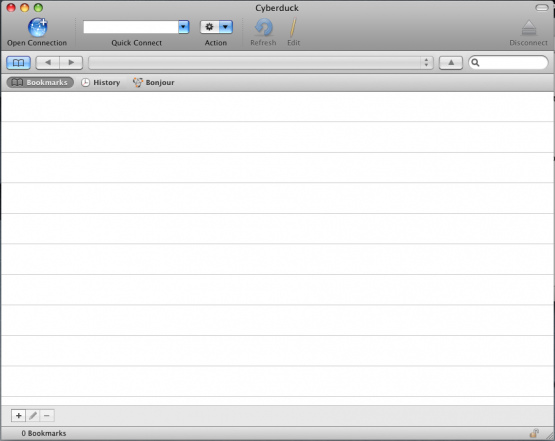Toggle the bookmarks view book button

[x=18, y=63]
